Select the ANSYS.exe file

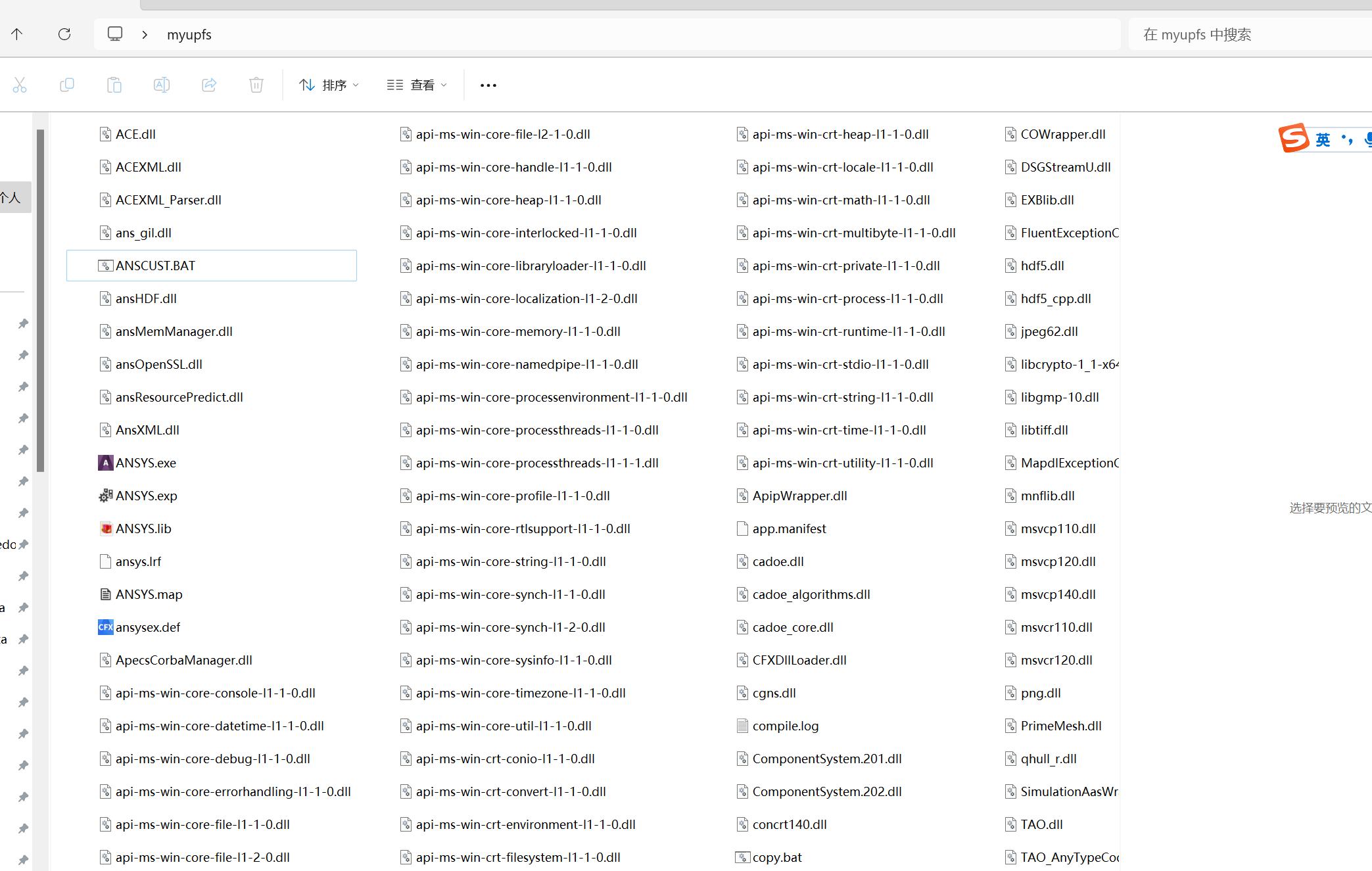(x=145, y=463)
